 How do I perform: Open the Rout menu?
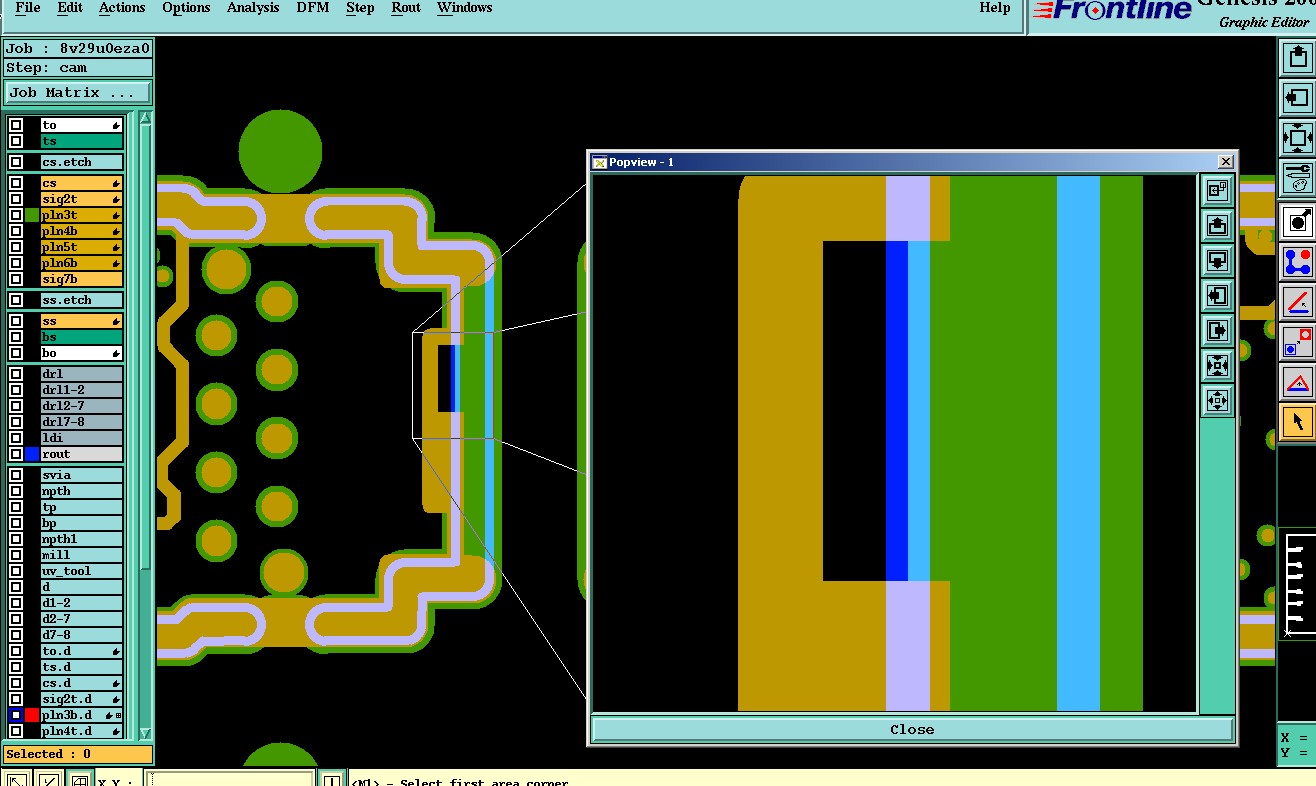click(406, 8)
